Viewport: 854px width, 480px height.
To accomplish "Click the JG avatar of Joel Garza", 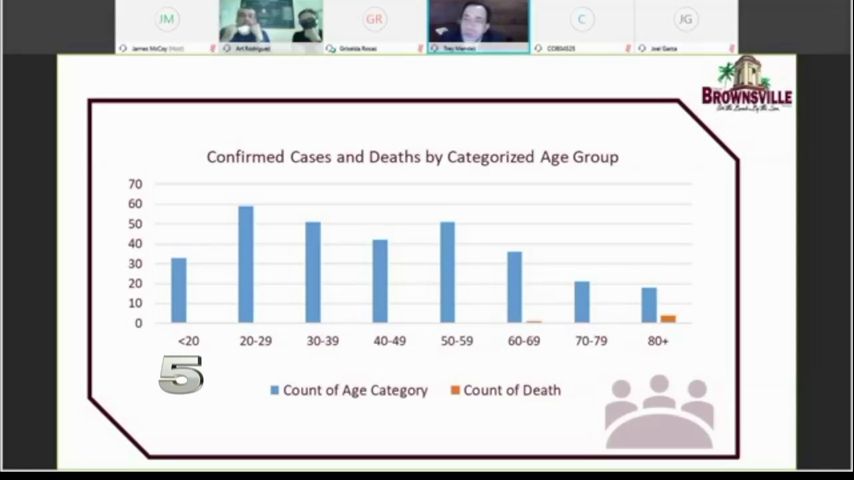I will [x=685, y=19].
